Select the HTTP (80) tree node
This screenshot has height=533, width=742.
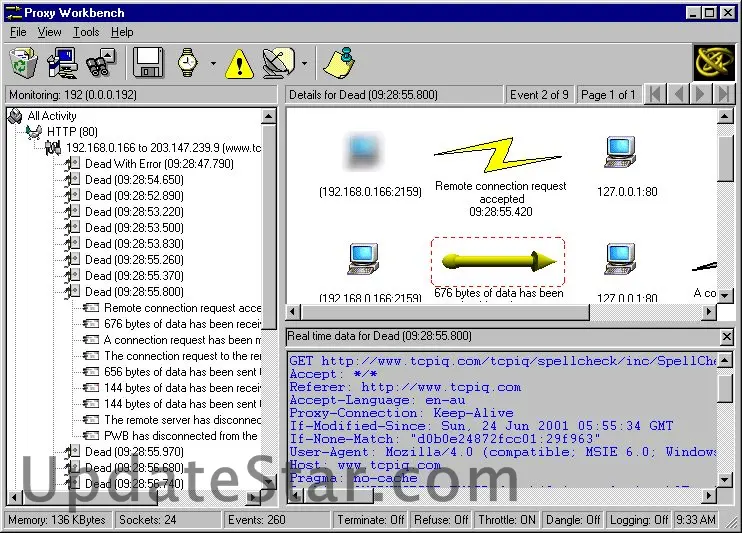click(x=72, y=132)
